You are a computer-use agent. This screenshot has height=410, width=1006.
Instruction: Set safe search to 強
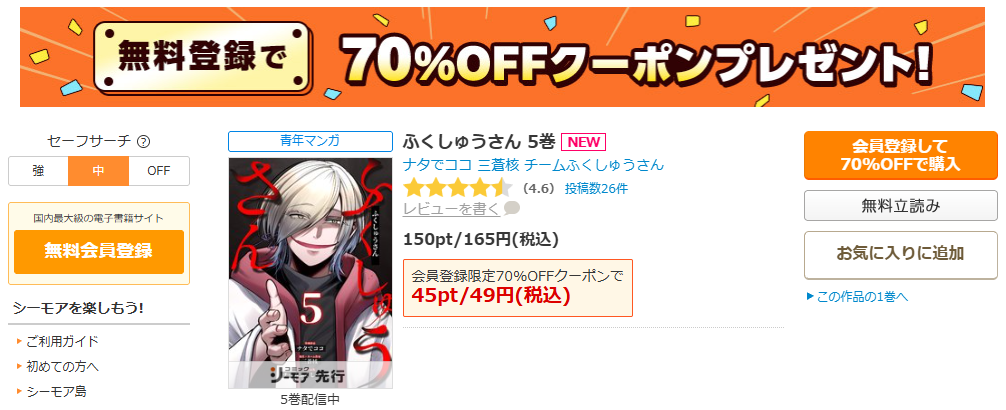(x=38, y=171)
